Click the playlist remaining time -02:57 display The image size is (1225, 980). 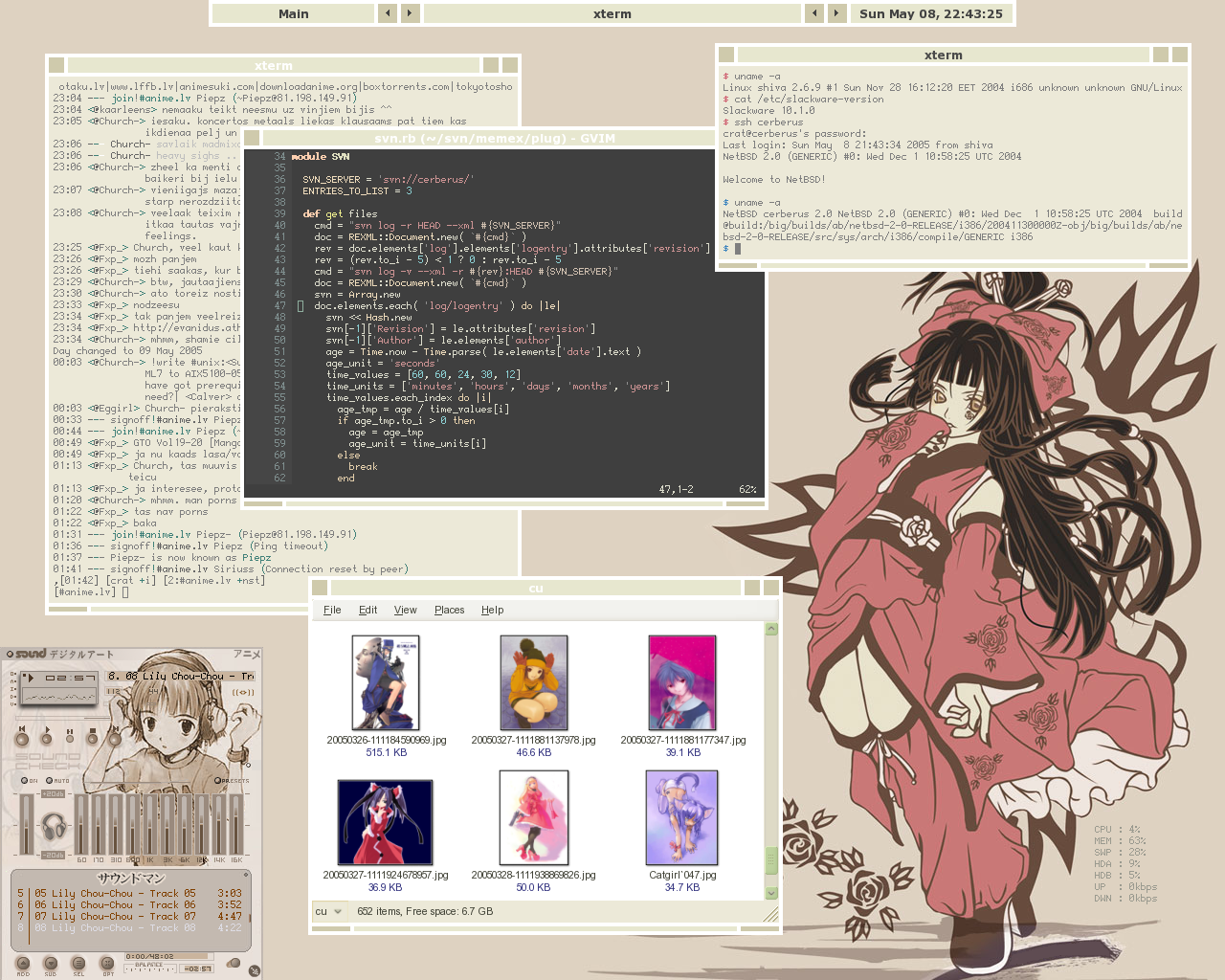197,969
